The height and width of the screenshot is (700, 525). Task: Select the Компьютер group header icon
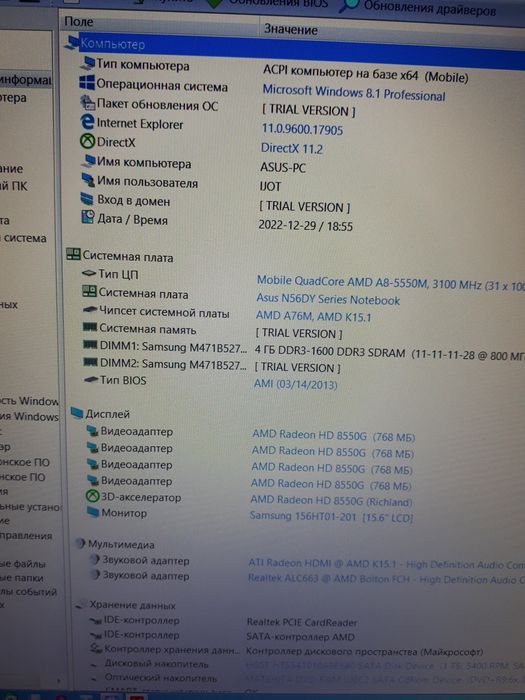[72, 43]
